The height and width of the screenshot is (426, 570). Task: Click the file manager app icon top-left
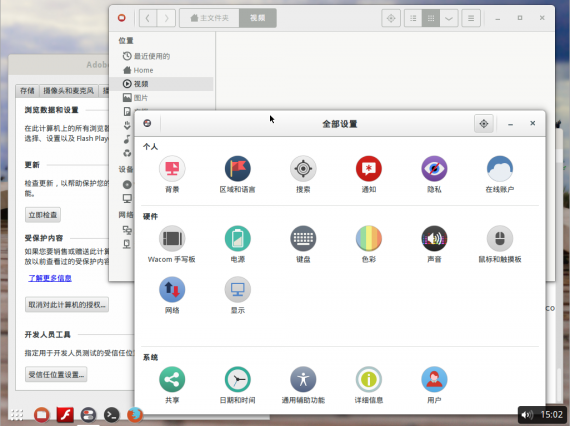122,17
